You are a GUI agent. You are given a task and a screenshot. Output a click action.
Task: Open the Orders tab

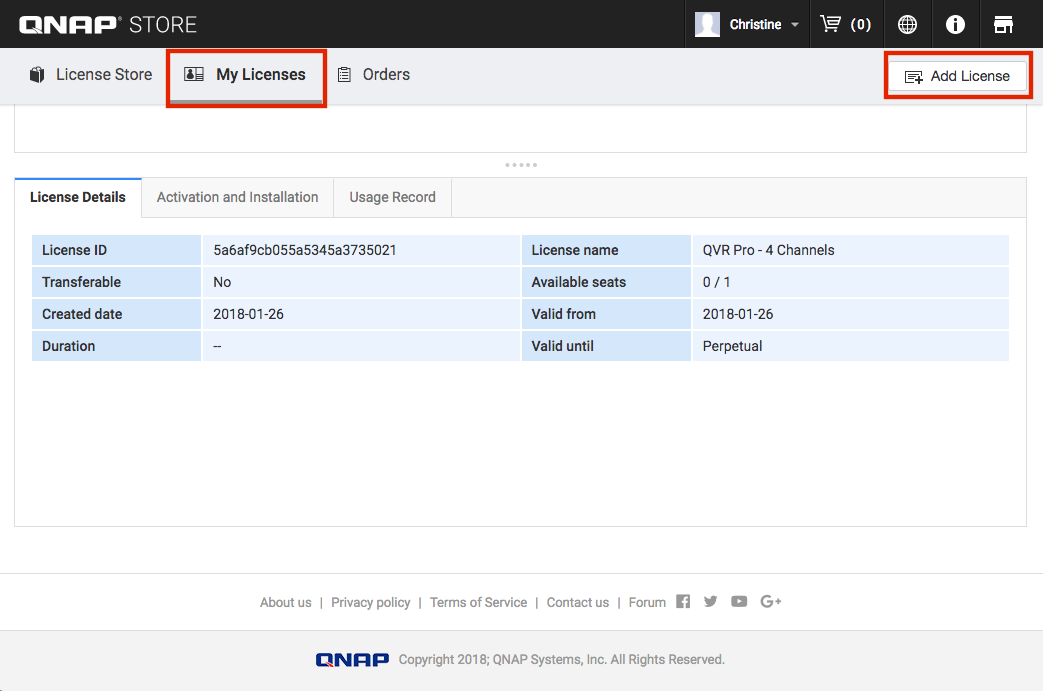click(373, 74)
